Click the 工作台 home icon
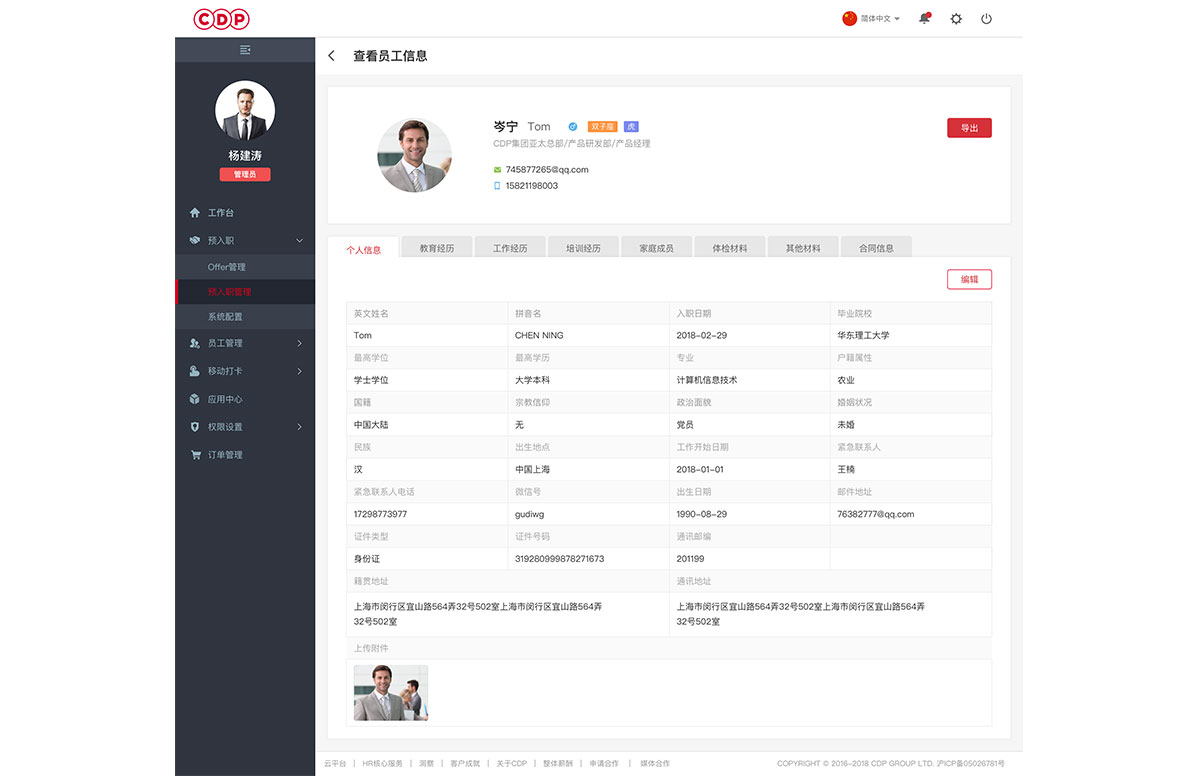This screenshot has height=776, width=1200. 195,213
